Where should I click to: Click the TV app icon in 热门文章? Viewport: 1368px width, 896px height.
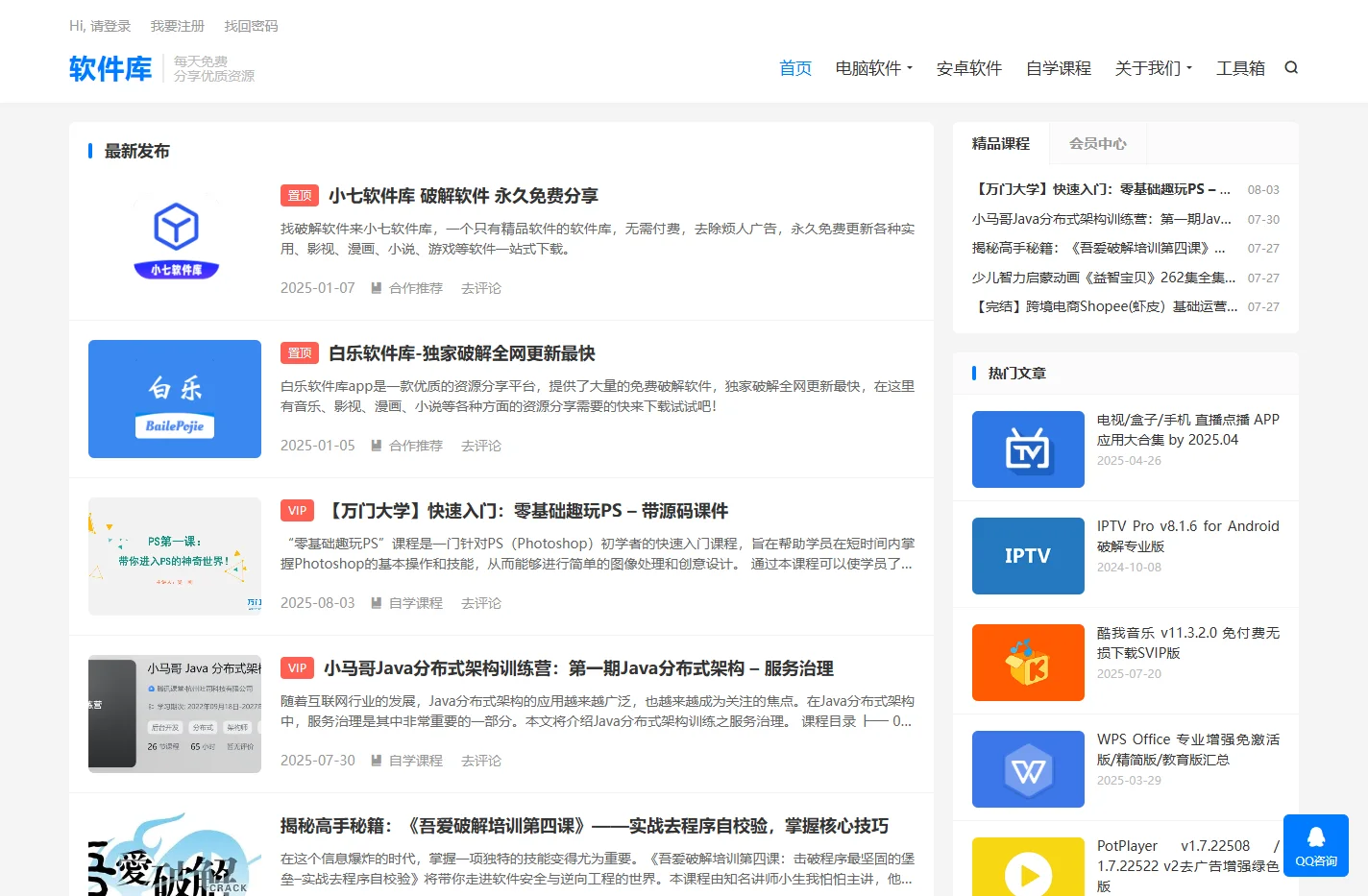tap(1028, 449)
